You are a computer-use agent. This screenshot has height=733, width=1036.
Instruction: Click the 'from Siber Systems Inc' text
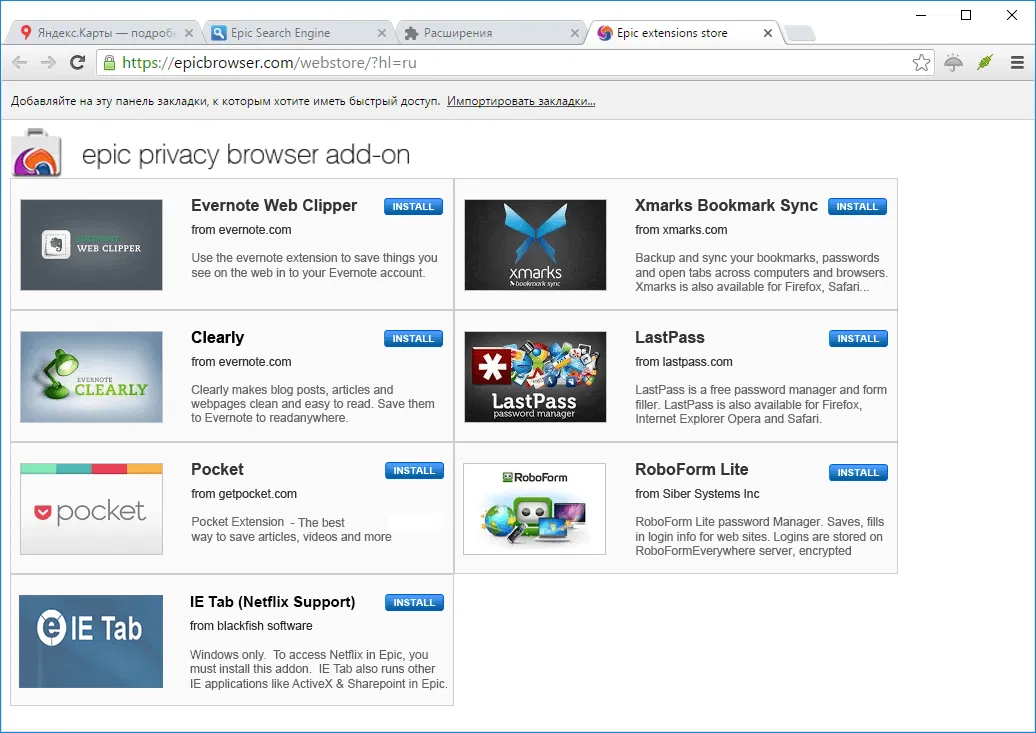pos(697,494)
